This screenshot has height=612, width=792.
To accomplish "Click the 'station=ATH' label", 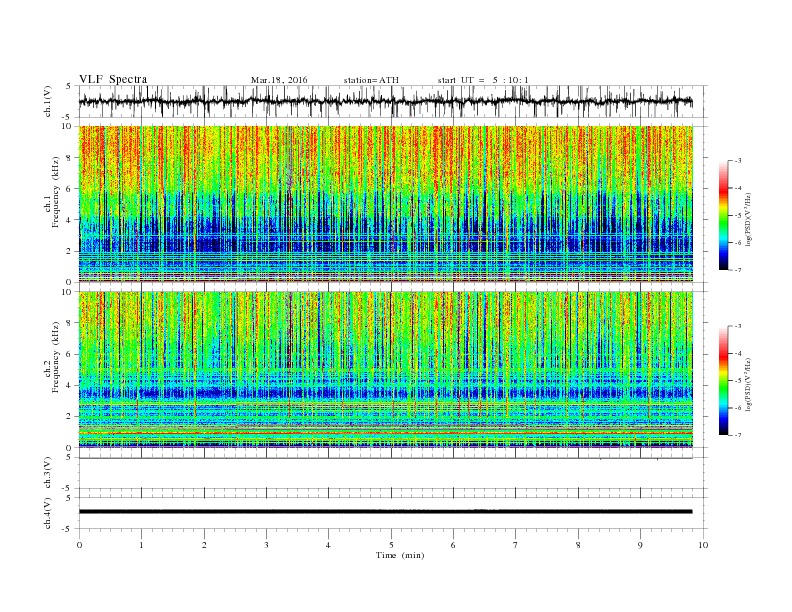I will tap(371, 80).
